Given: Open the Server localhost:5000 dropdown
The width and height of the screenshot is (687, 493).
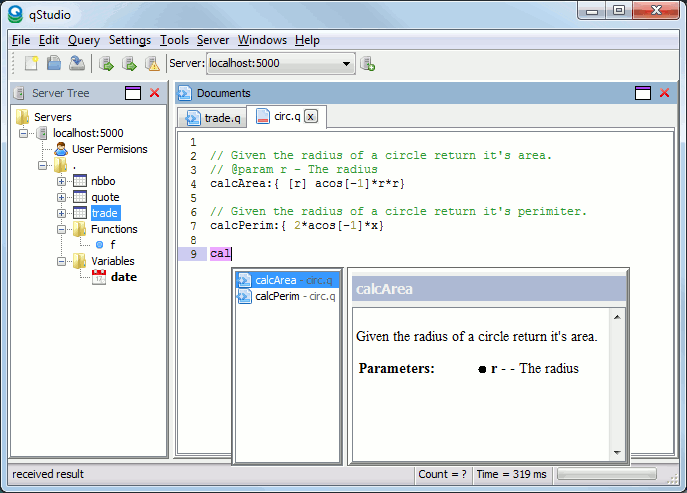Looking at the screenshot, I should (x=347, y=64).
